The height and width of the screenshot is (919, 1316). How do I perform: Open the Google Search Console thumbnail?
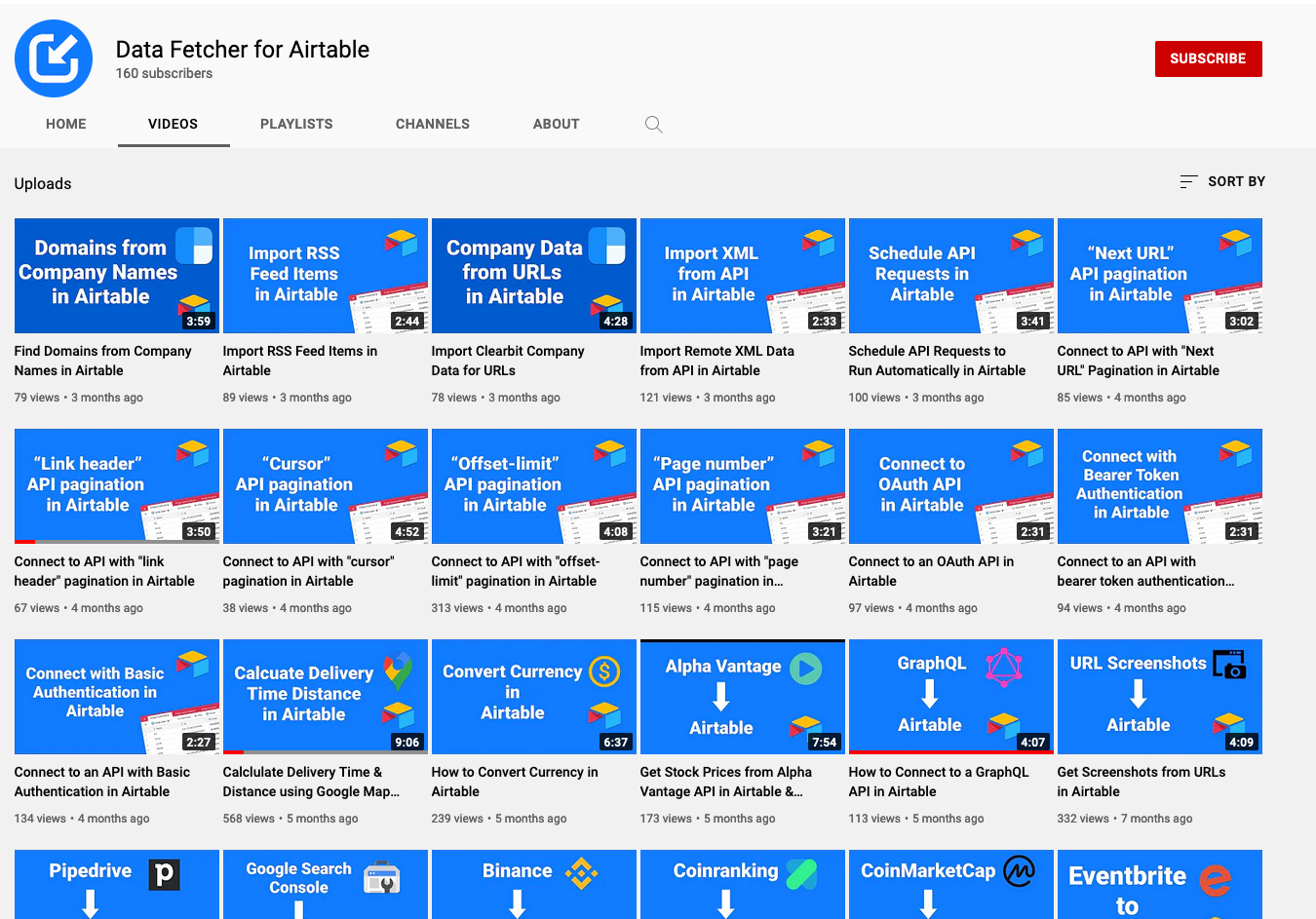pyautogui.click(x=326, y=885)
